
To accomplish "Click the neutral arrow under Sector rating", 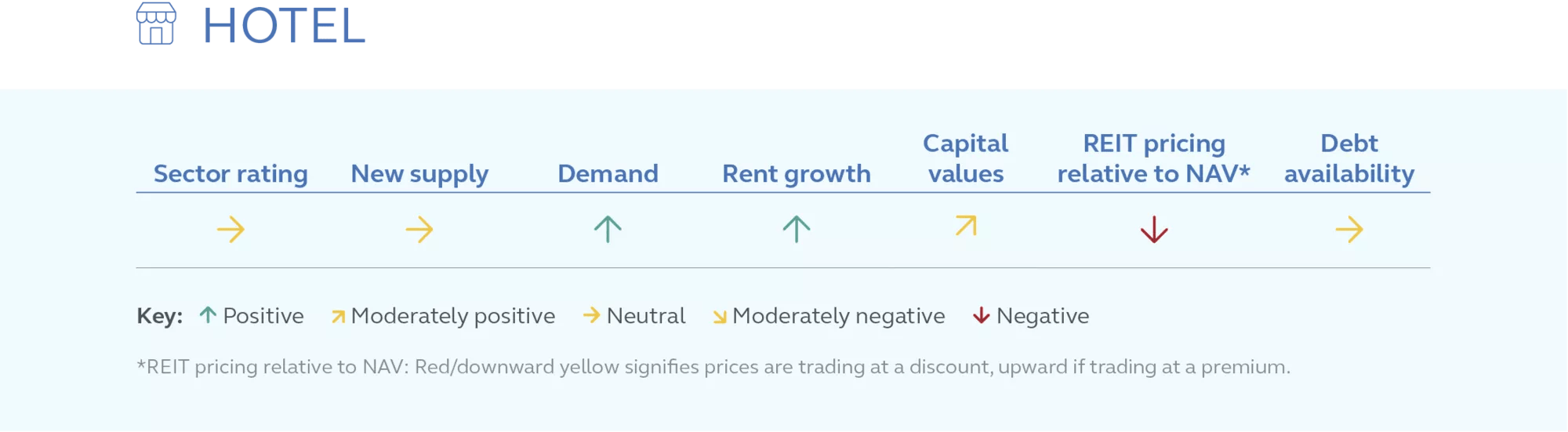I will point(231,230).
